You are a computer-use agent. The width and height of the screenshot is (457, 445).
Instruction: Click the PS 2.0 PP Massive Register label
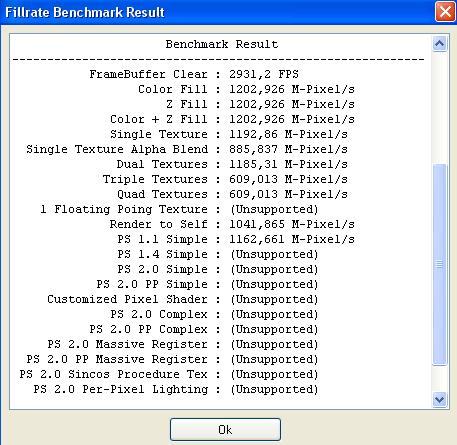coord(117,359)
